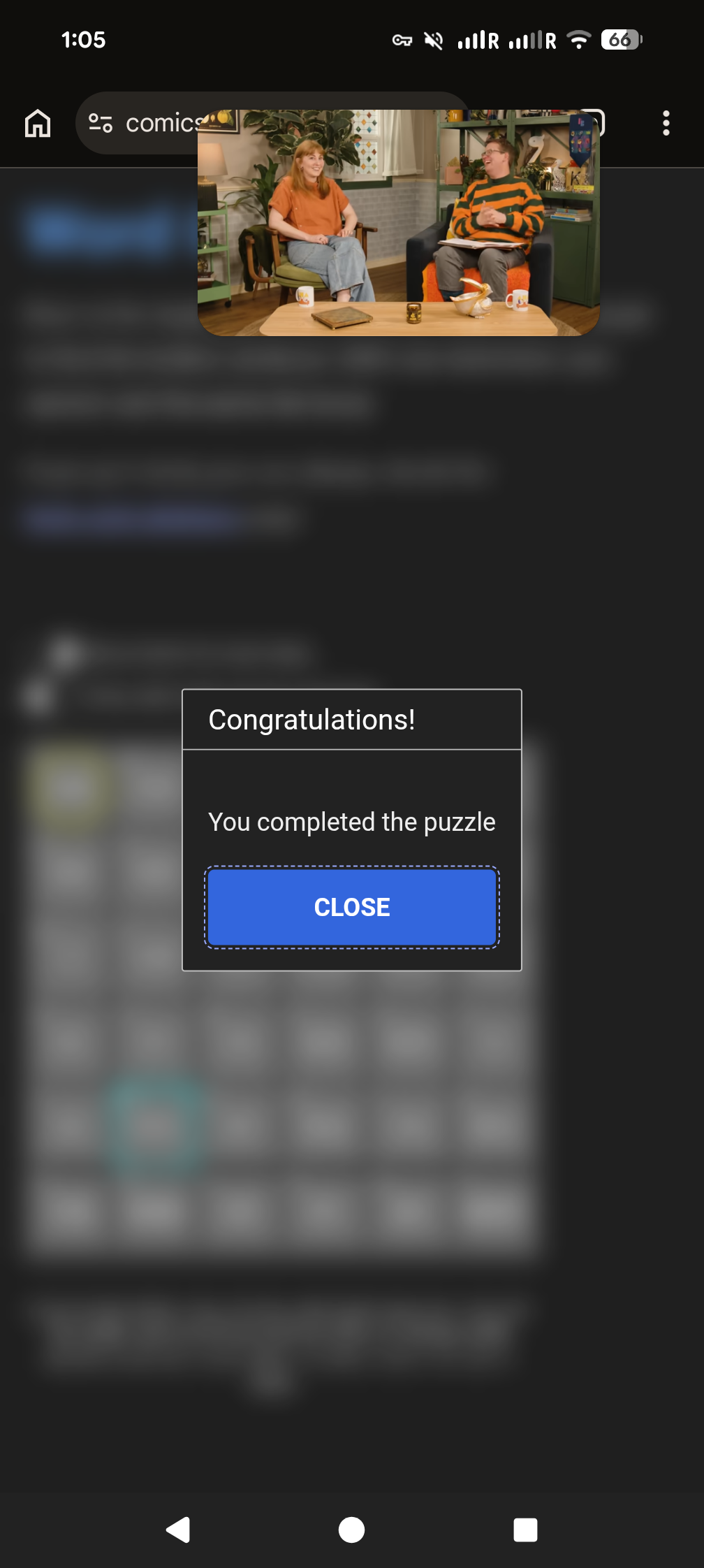Image resolution: width=704 pixels, height=1568 pixels.
Task: Tap the VPN key status icon
Action: [402, 41]
